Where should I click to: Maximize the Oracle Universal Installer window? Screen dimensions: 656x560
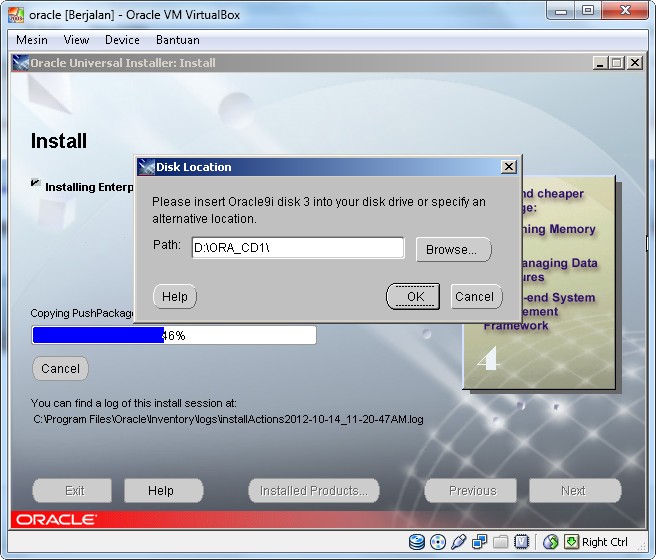click(x=617, y=63)
